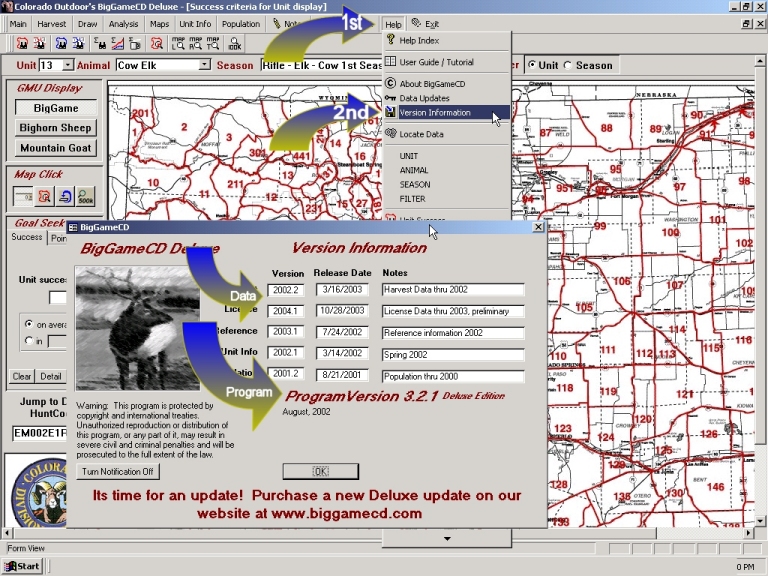Select the Unit radio button
The image size is (768, 576).
tap(532, 65)
